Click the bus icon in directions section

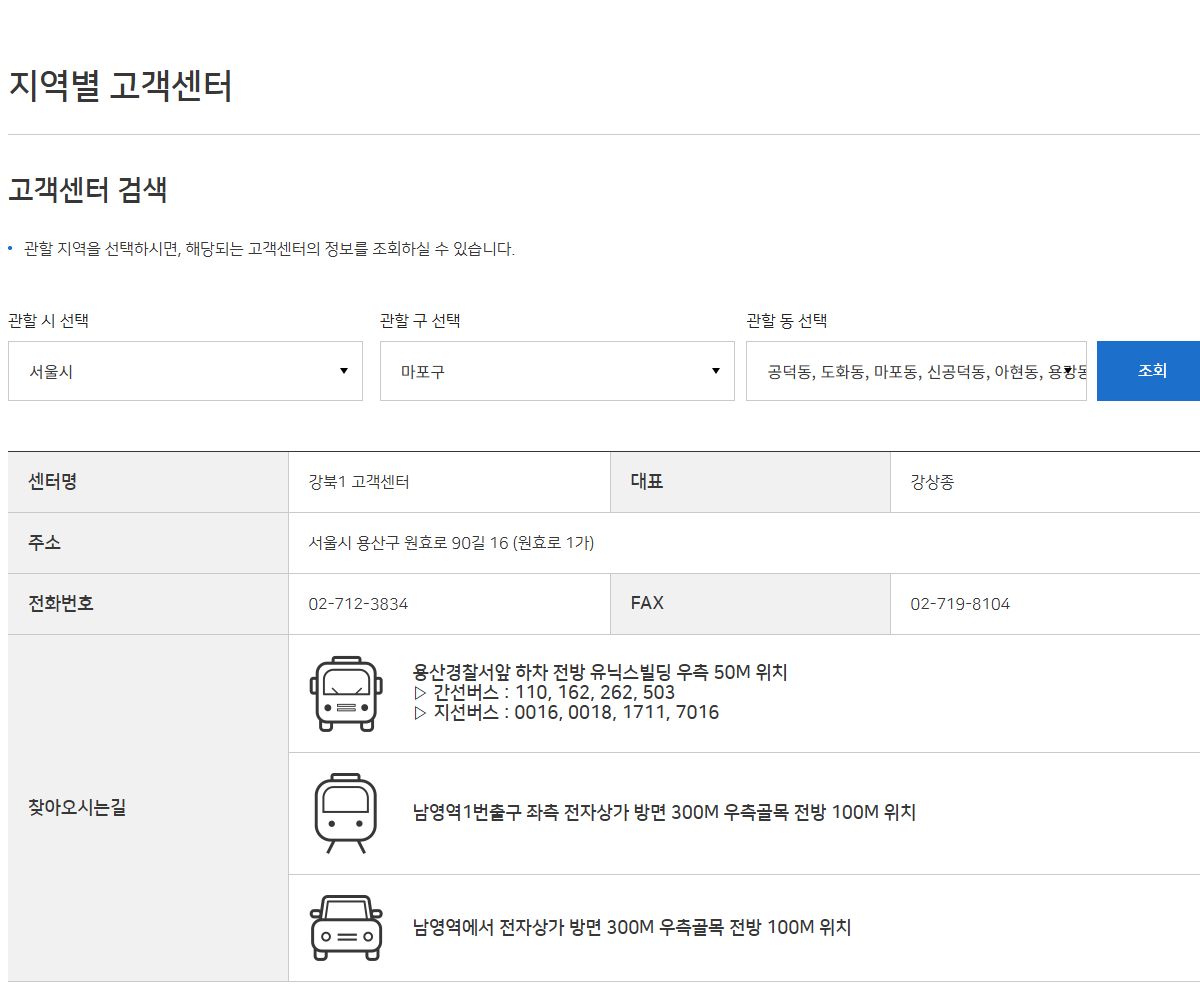click(345, 694)
